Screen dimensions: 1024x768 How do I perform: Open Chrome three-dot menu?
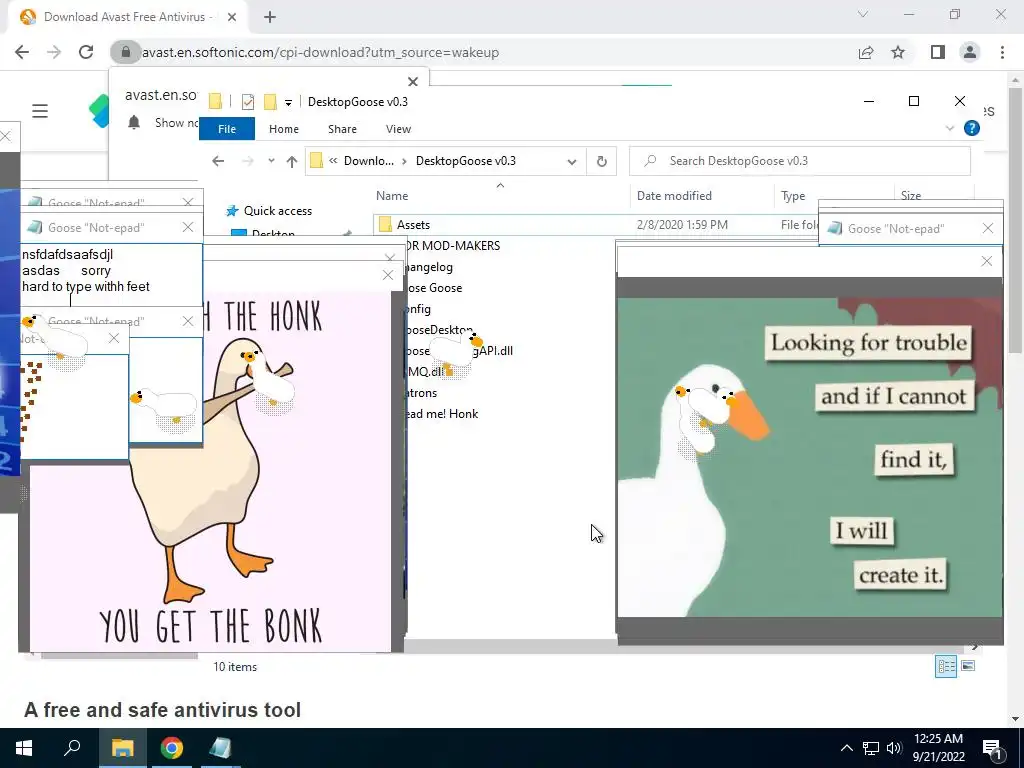click(x=1002, y=52)
